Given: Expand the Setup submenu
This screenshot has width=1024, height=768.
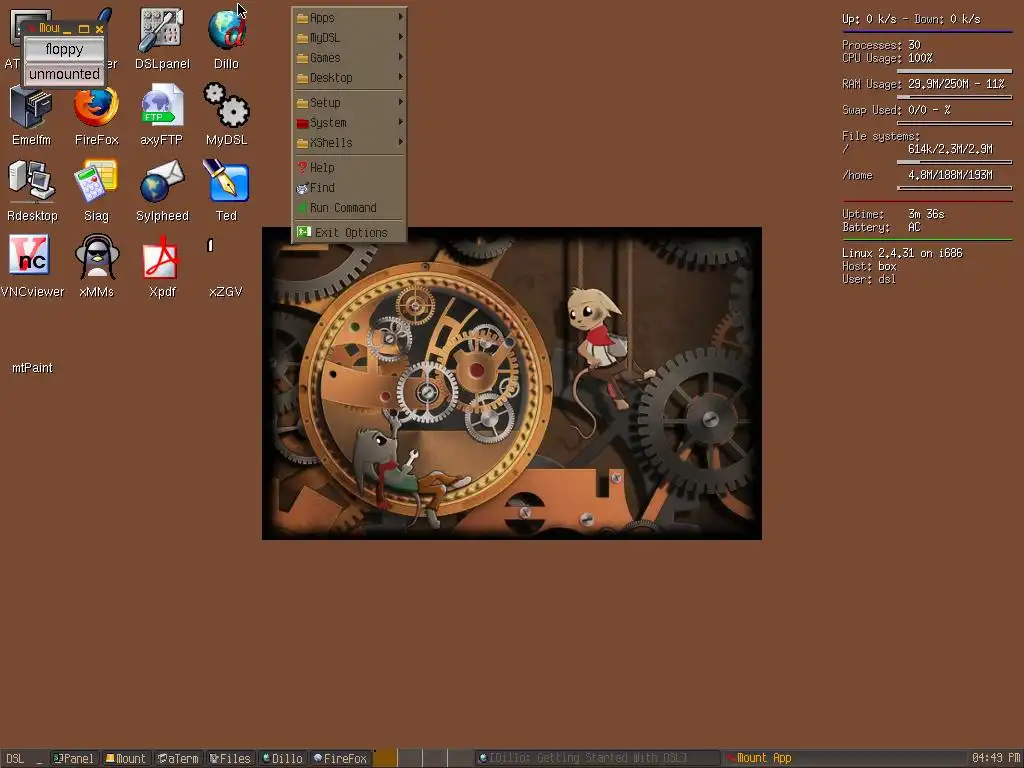Looking at the screenshot, I should 349,103.
